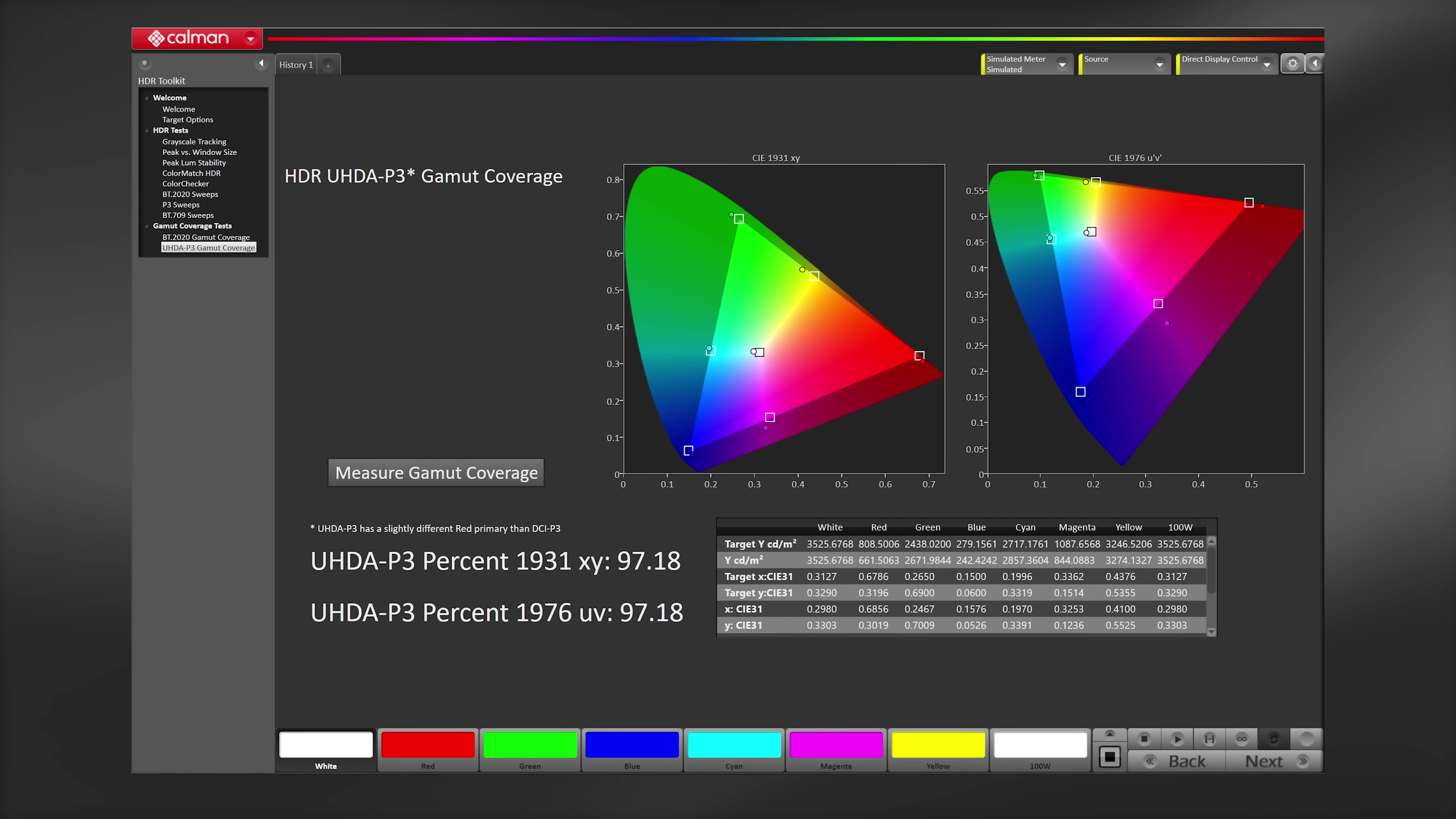Collapse the Gamut Coverage Tests group
Screen dimensions: 1456x819
[x=147, y=226]
